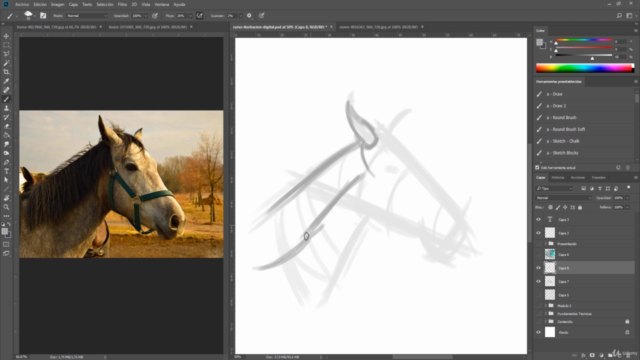
Task: Select the Crop tool
Action: coord(7,72)
